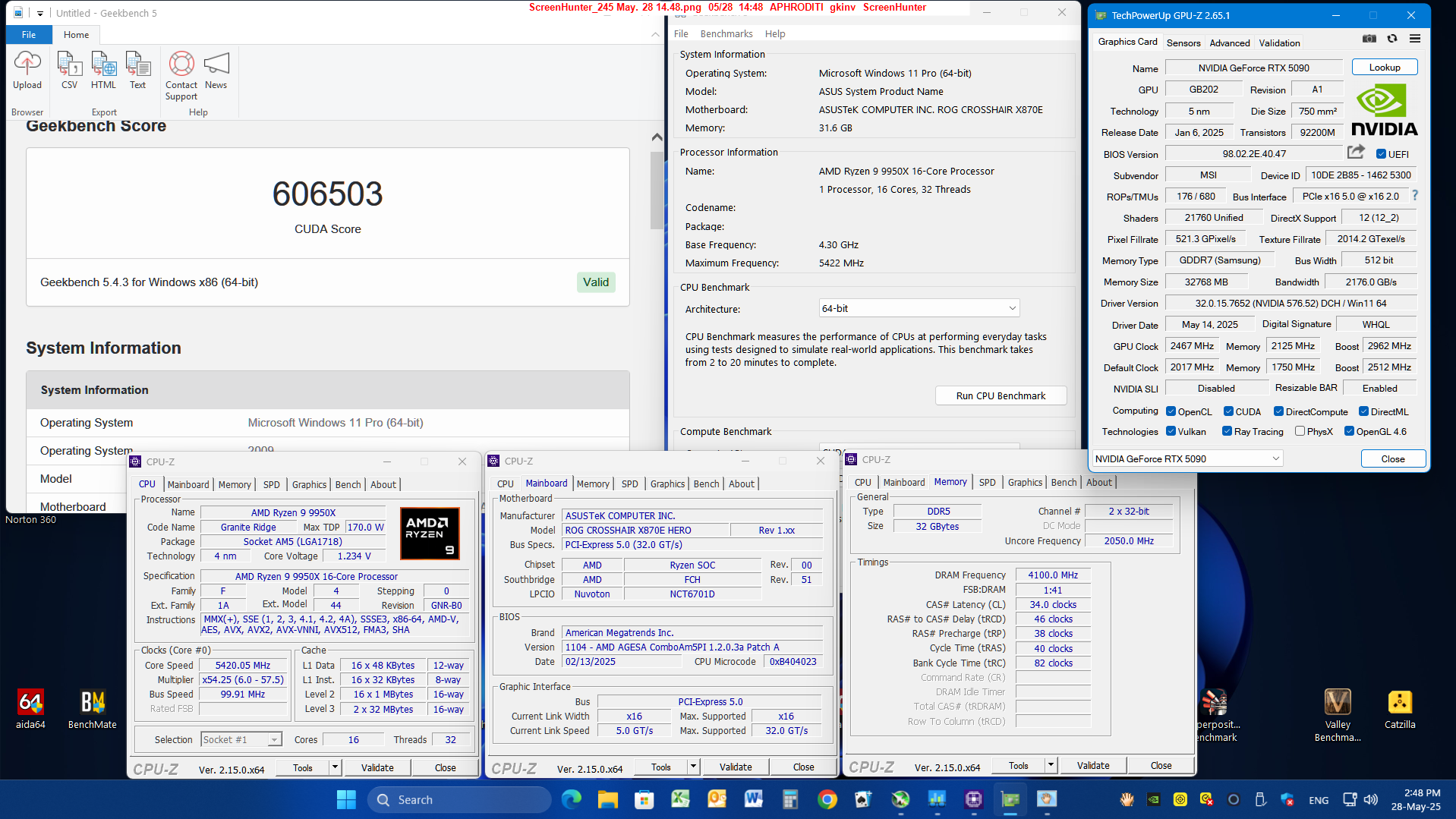Screen dimensions: 1456x819
Task: Toggle the Vulkan checkbox
Action: [1171, 431]
